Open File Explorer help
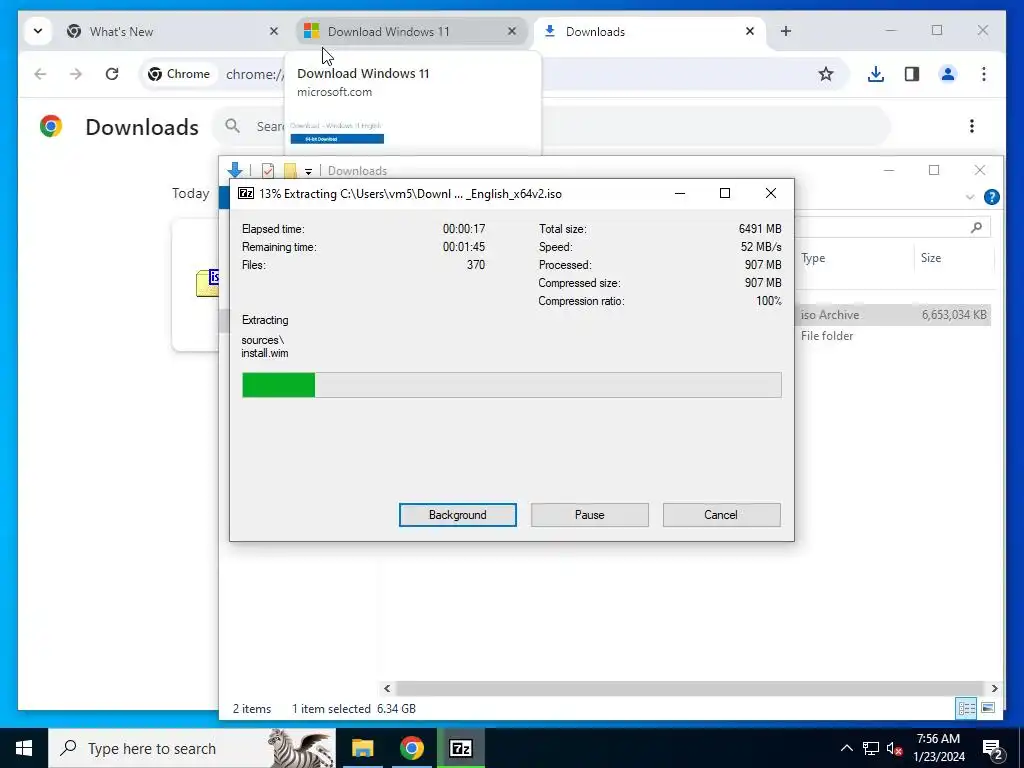Image resolution: width=1024 pixels, height=768 pixels. 991,197
